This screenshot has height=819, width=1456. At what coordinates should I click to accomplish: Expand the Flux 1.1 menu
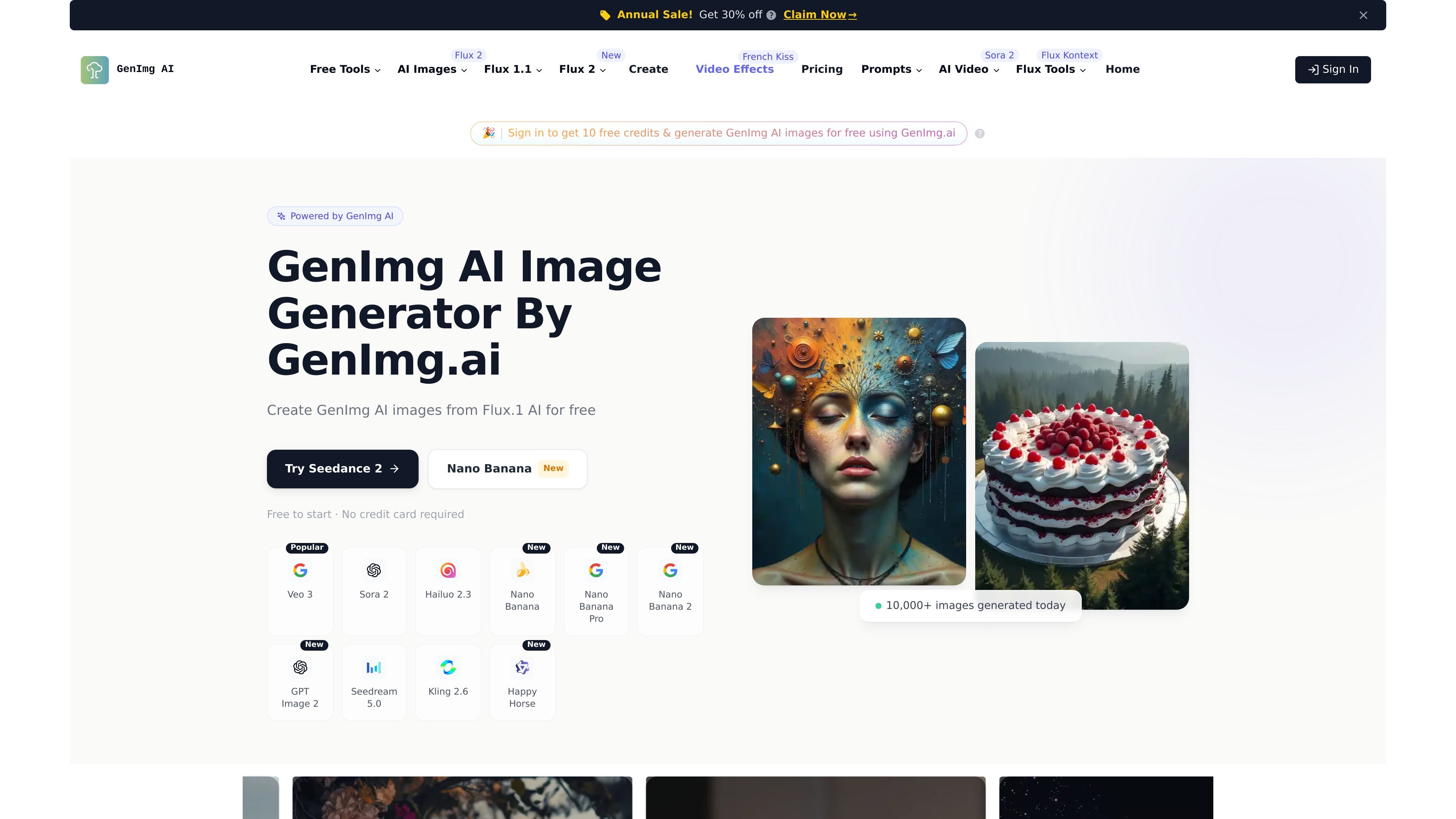513,69
